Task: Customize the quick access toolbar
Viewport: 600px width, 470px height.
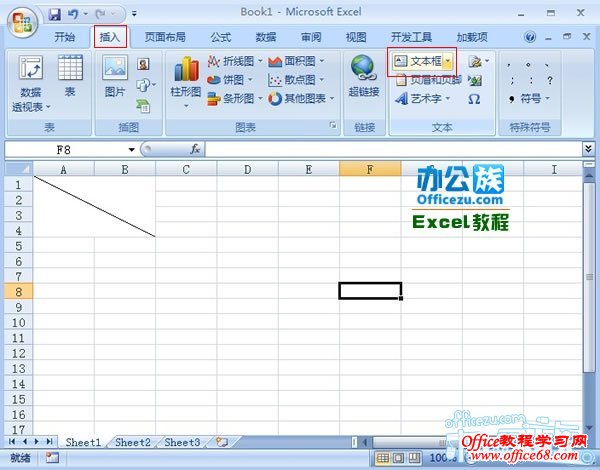Action: coord(134,14)
